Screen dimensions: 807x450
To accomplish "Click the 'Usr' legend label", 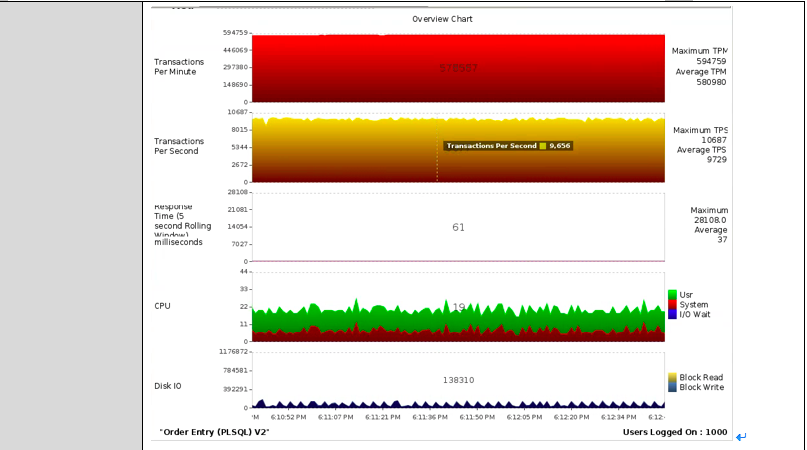I will pos(686,295).
